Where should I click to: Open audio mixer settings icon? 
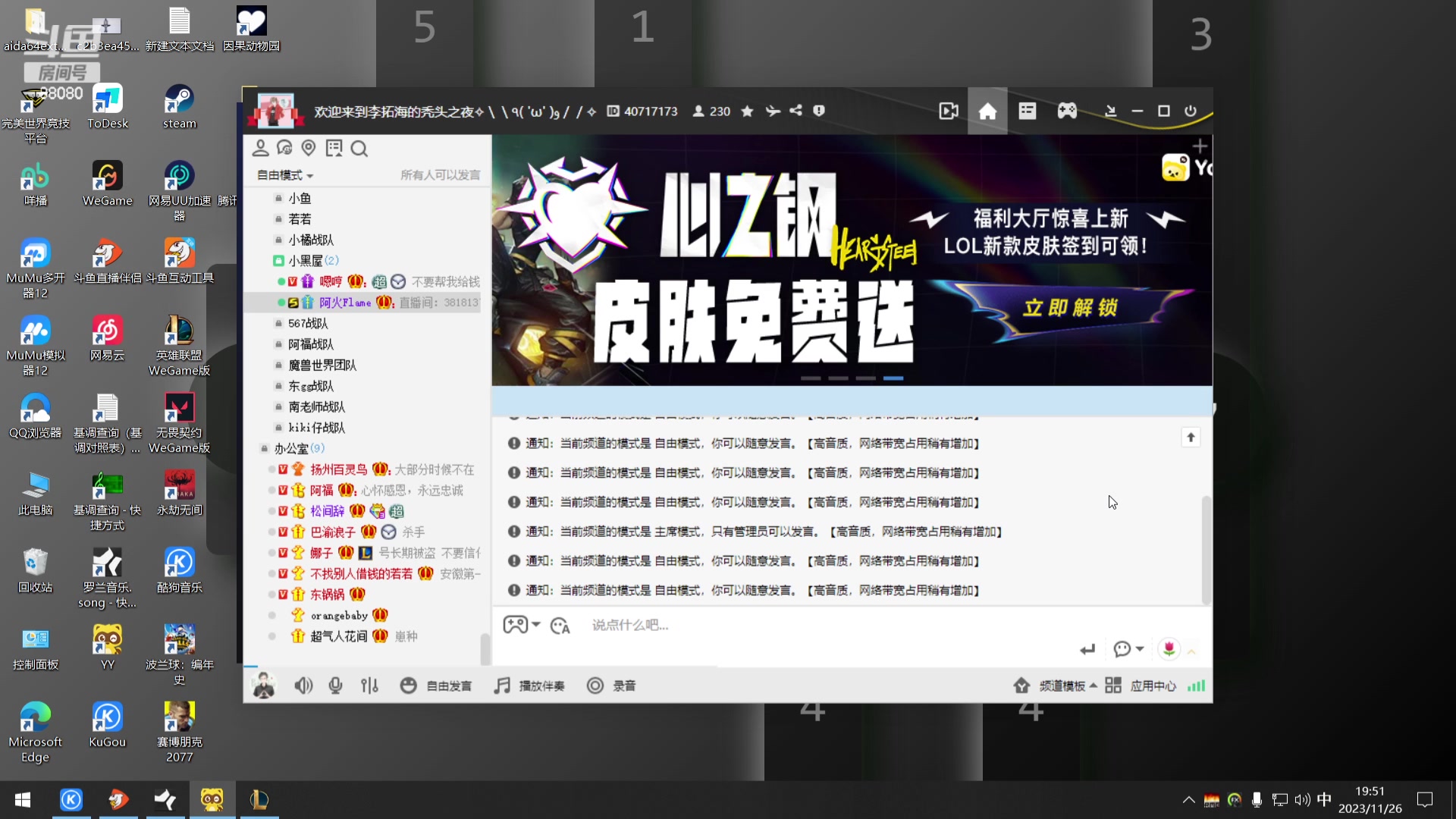click(x=369, y=685)
